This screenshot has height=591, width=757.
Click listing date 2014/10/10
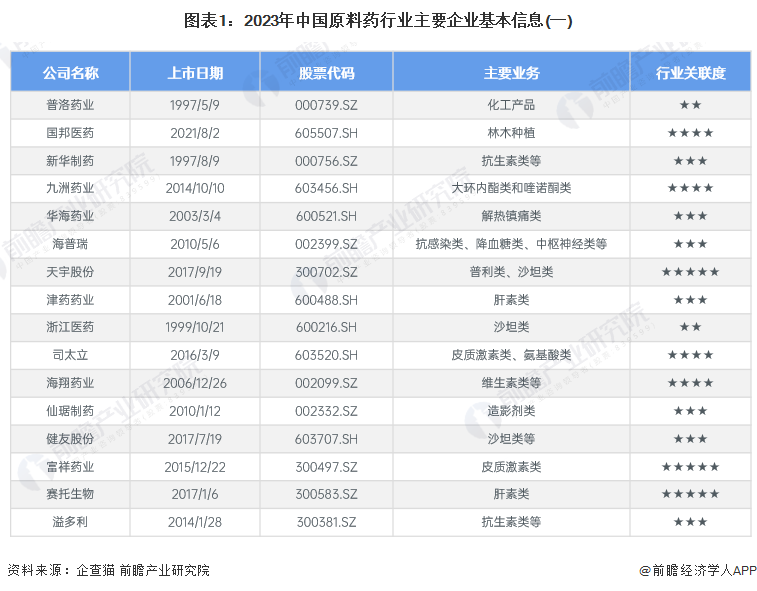(195, 188)
